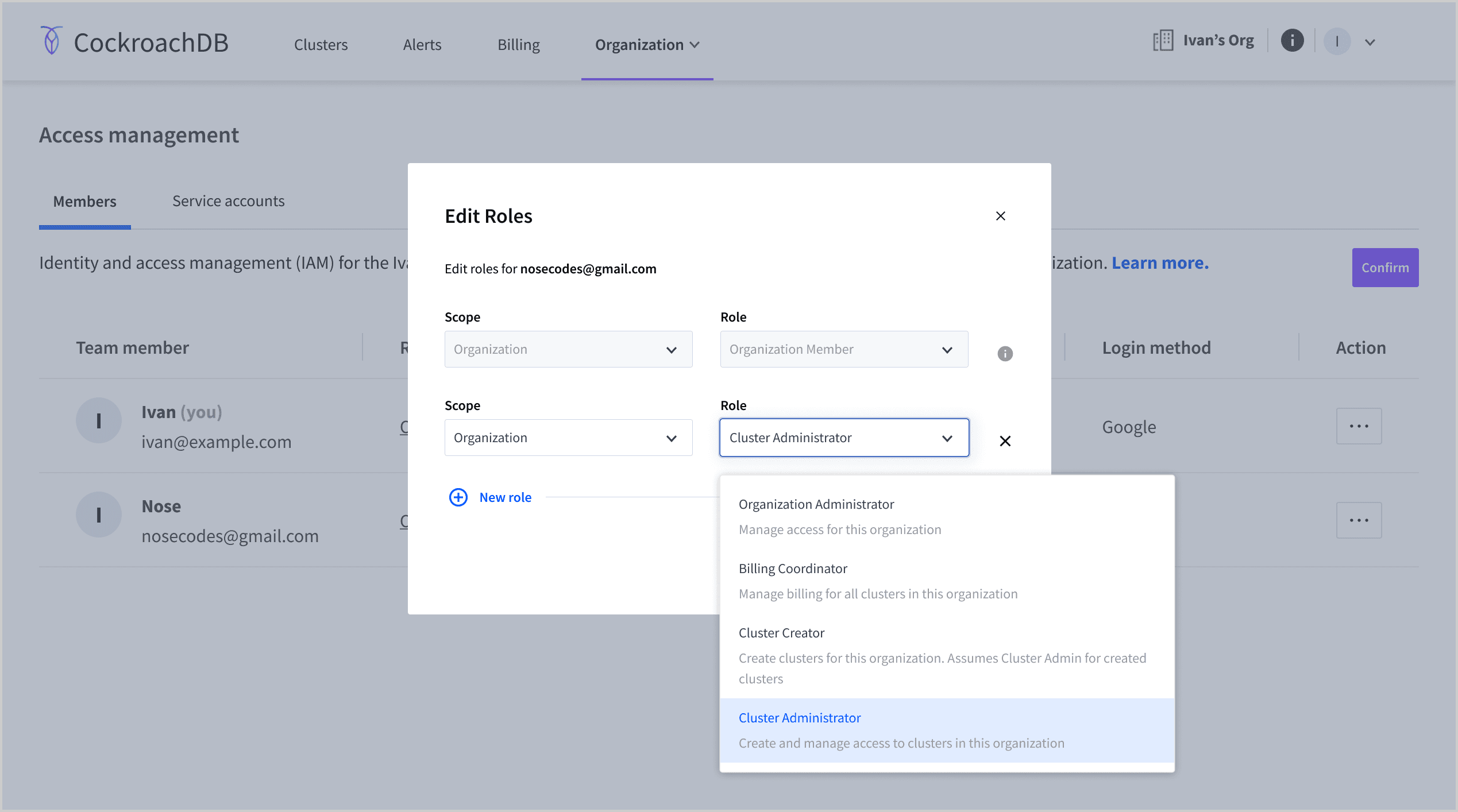This screenshot has height=812, width=1458.
Task: Go to the Alerts page
Action: (x=422, y=45)
